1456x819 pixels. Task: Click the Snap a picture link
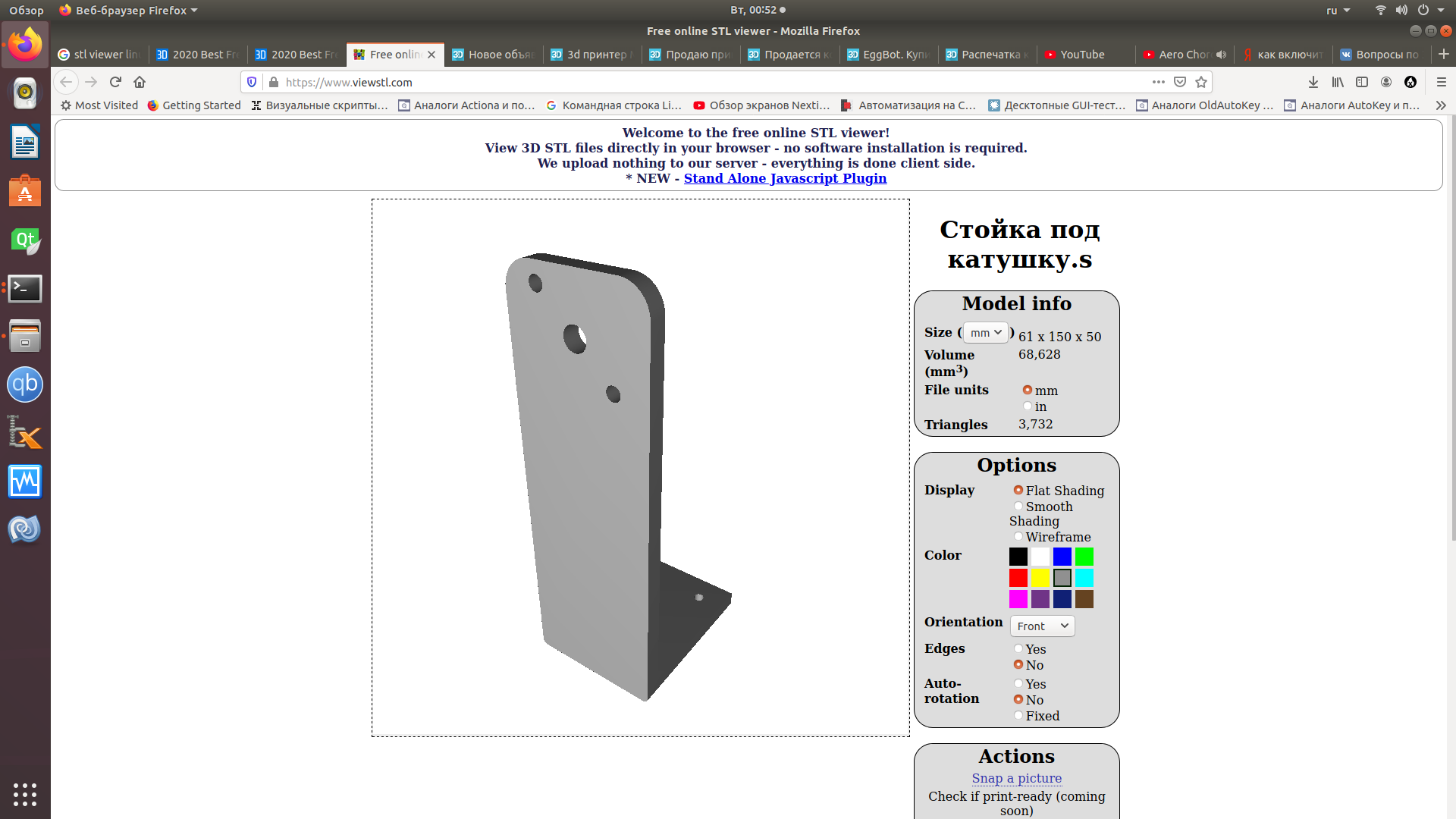(x=1016, y=778)
